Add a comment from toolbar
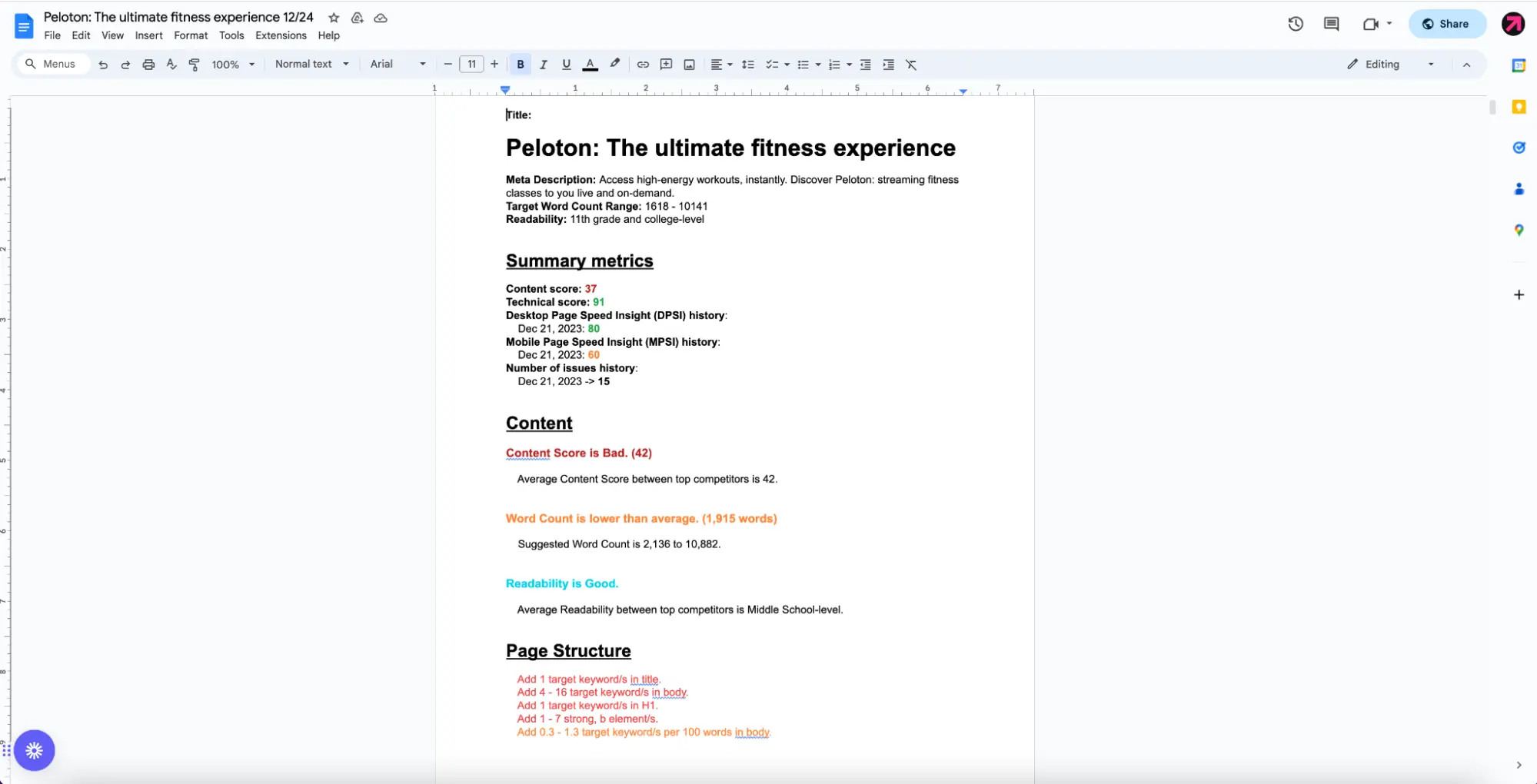Screen dimensions: 1537x784 (x=666, y=65)
